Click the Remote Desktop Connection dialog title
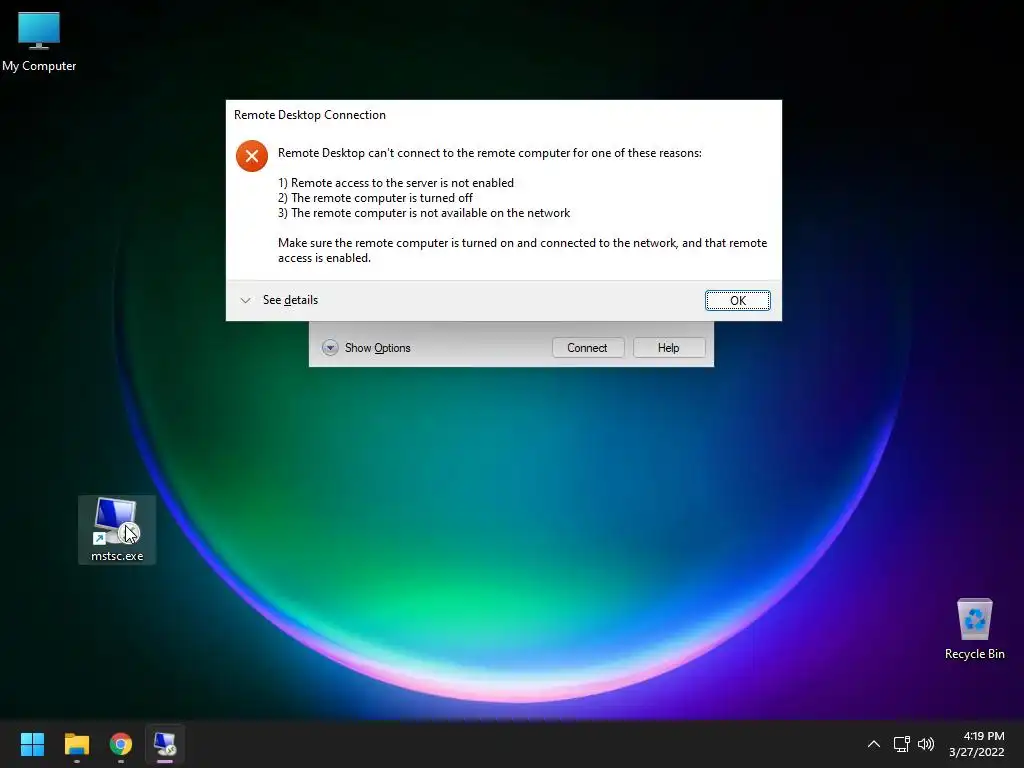Screen dimensions: 1024x768 [310, 115]
